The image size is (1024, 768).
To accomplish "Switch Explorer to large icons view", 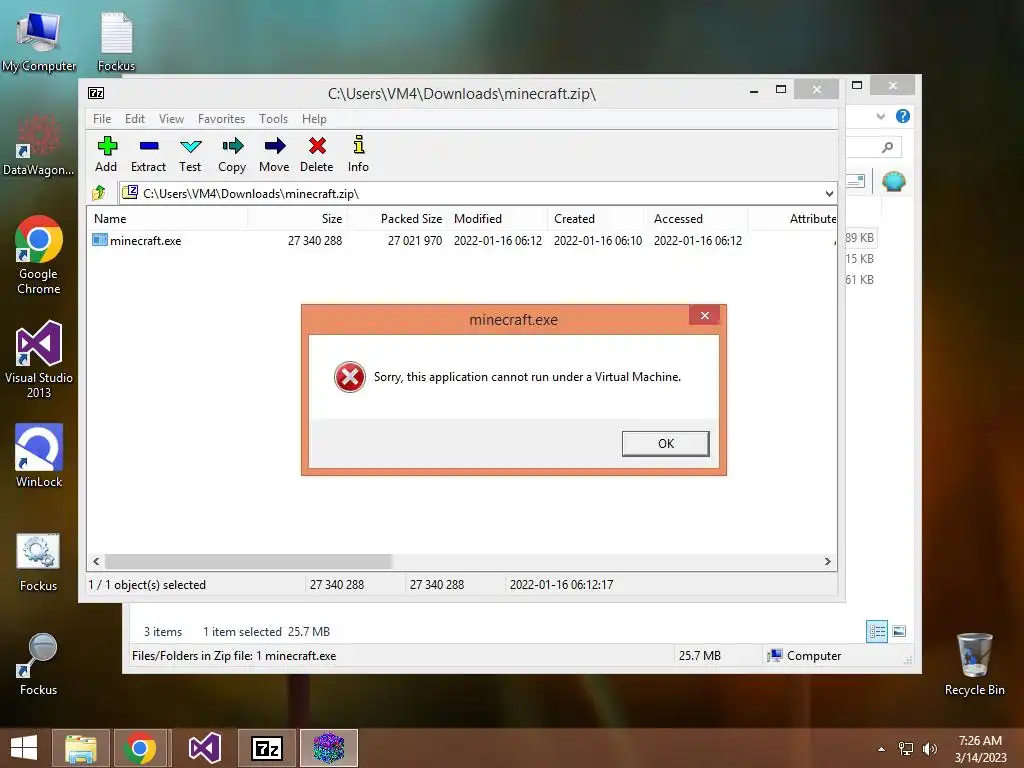I will click(899, 631).
